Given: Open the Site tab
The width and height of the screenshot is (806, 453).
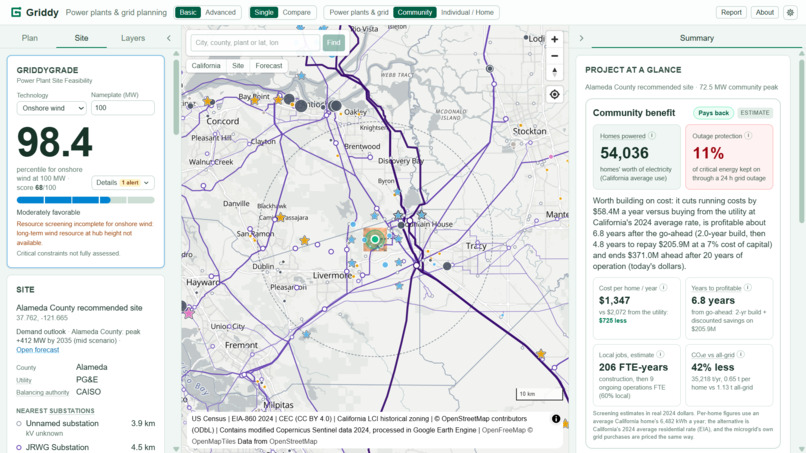Looking at the screenshot, I should click(x=81, y=38).
